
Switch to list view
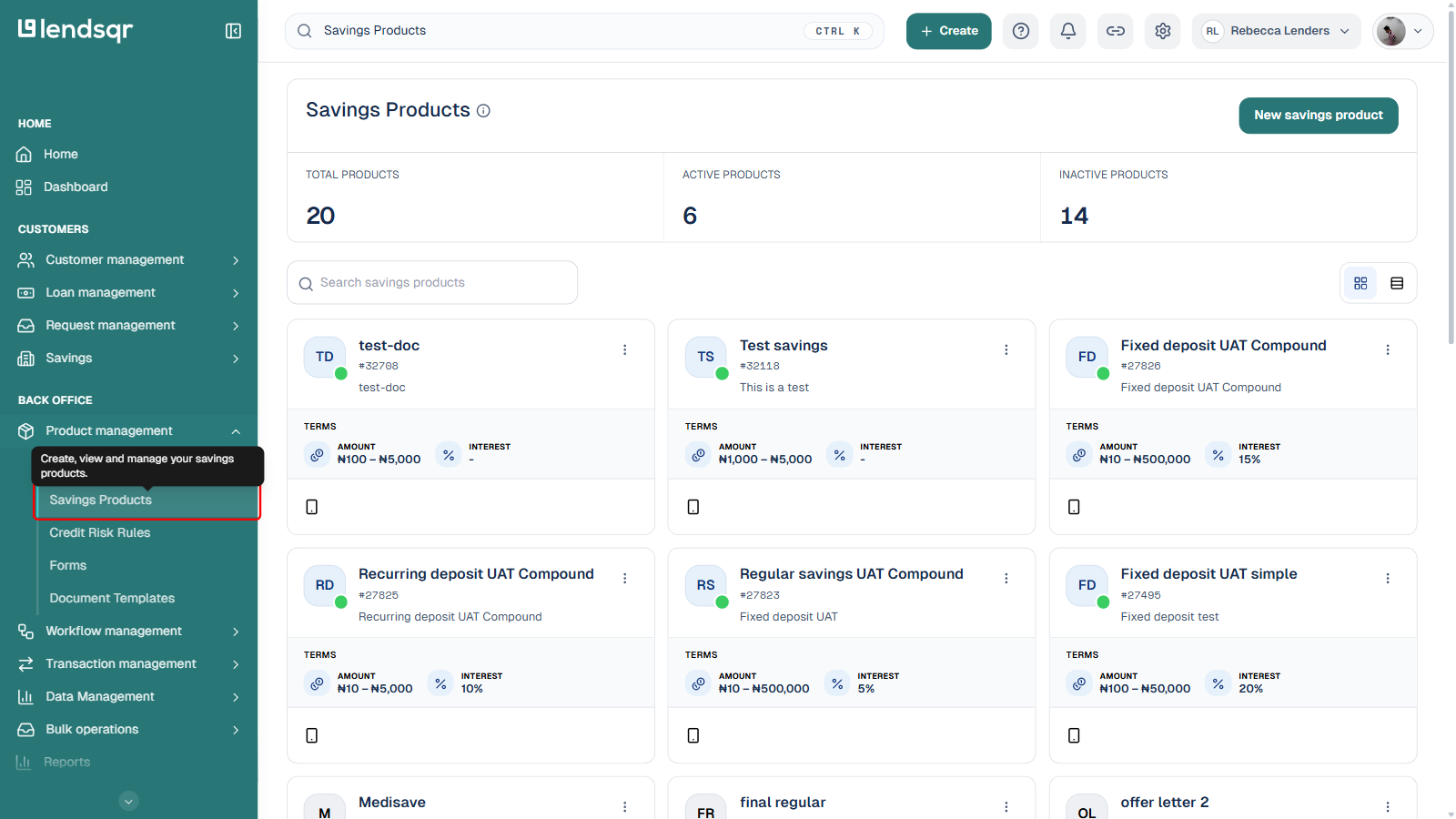[x=1397, y=283]
